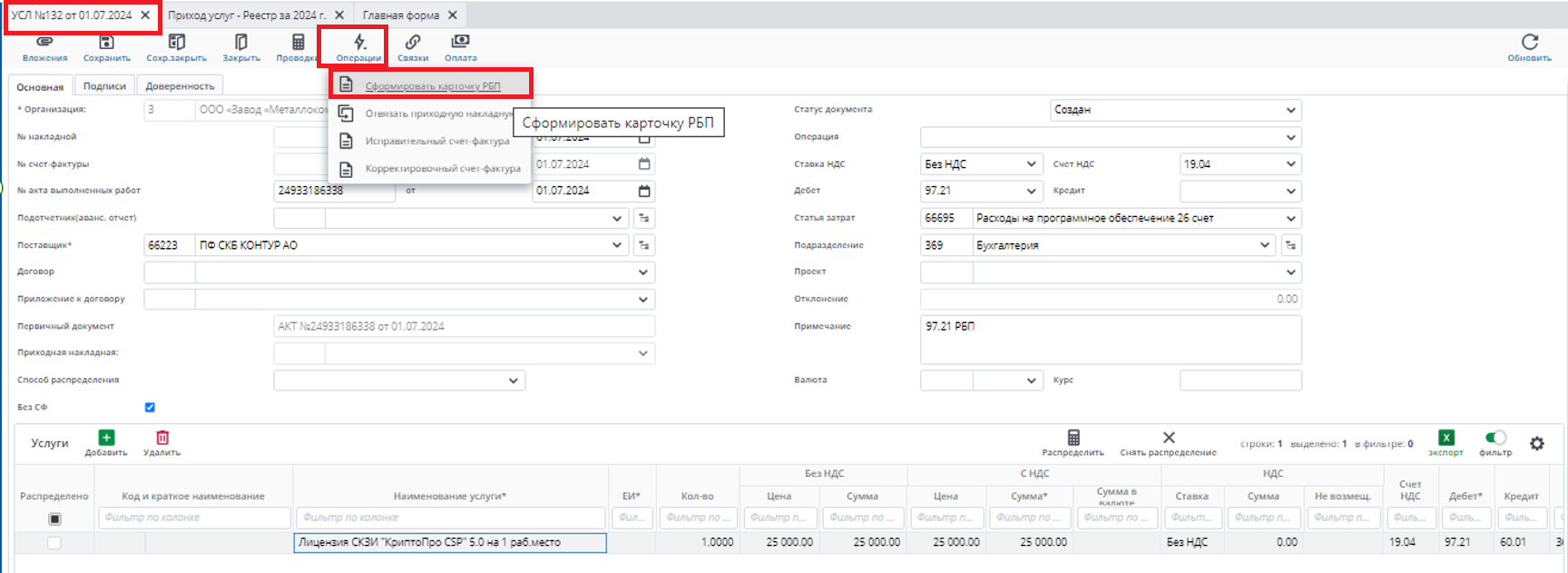Delete the service row with Удалить
The width and height of the screenshot is (1568, 573).
162,439
